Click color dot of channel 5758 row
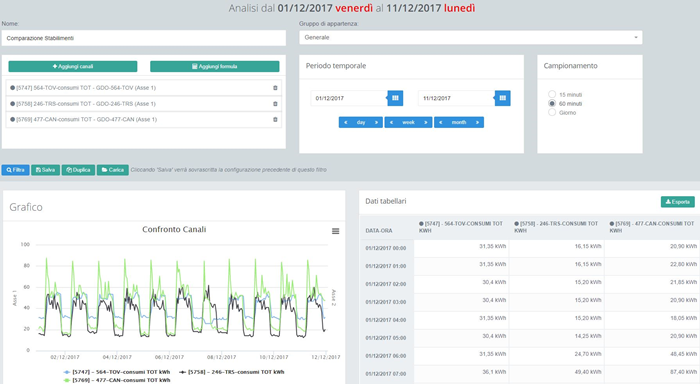This screenshot has width=700, height=384. coord(12,104)
